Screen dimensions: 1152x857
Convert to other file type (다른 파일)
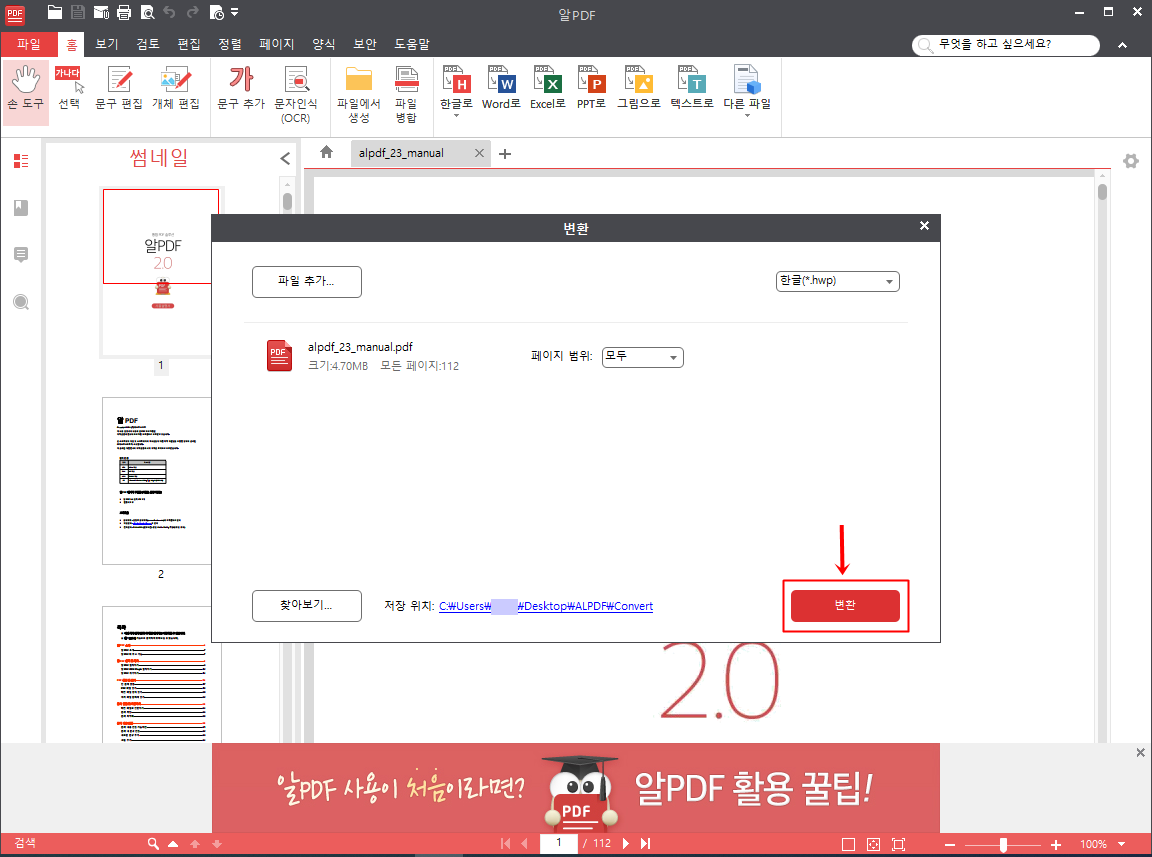tap(747, 87)
